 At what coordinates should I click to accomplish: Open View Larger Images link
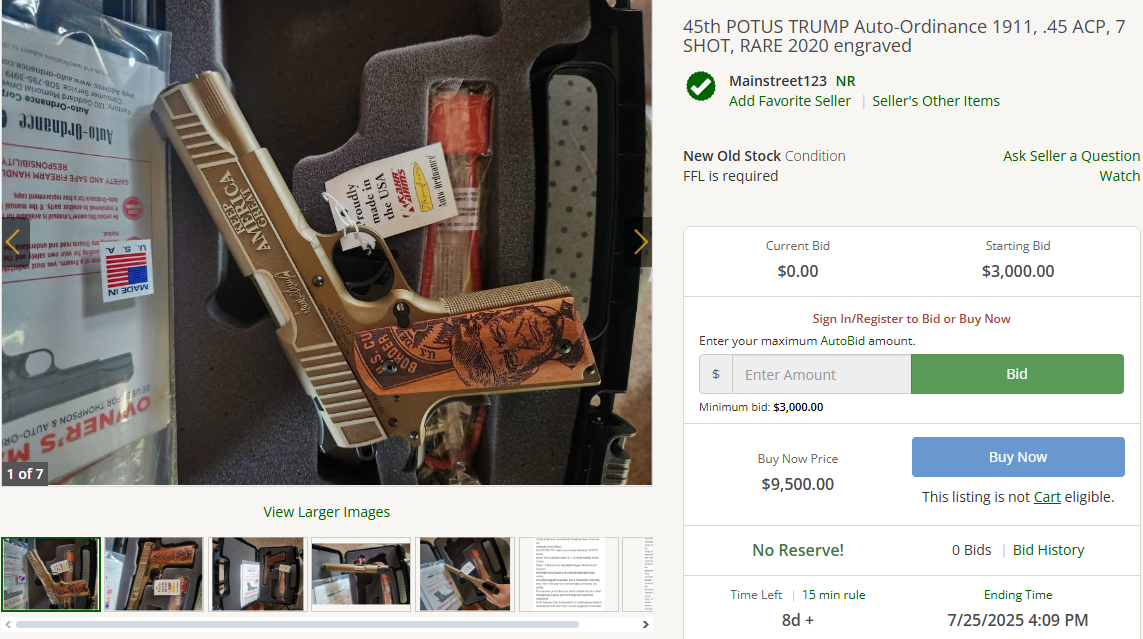point(327,512)
